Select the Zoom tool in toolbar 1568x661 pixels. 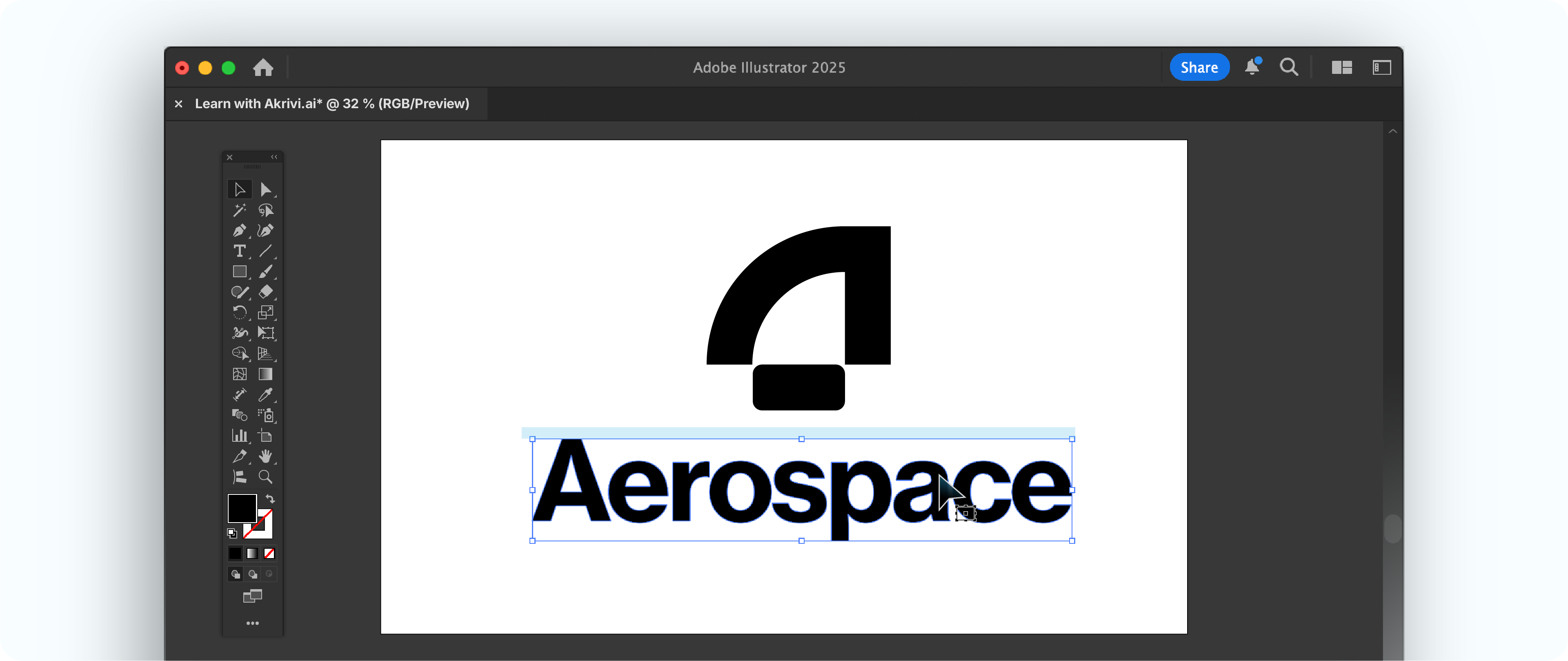[265, 476]
